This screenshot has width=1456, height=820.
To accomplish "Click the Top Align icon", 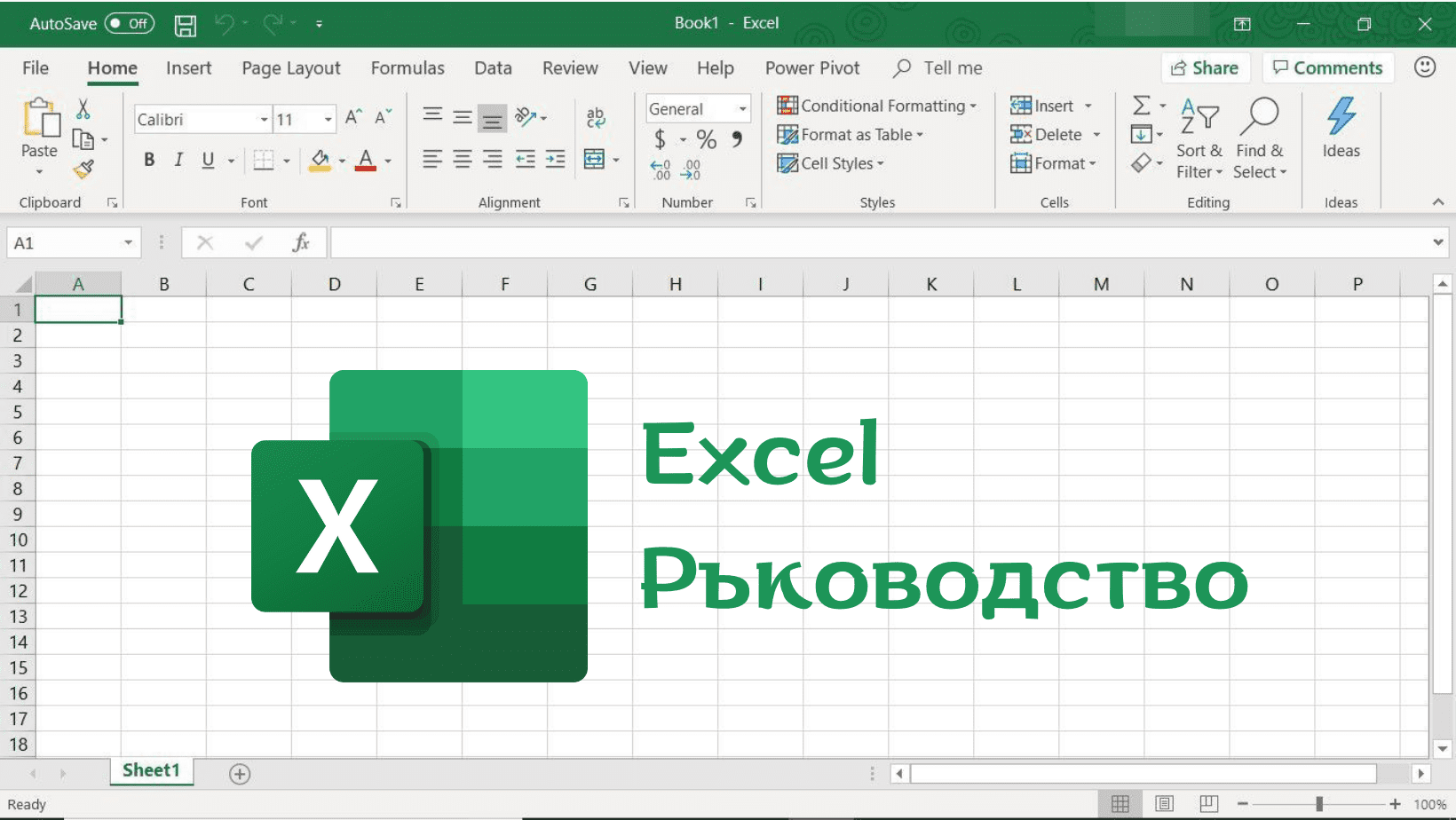I will 432,115.
